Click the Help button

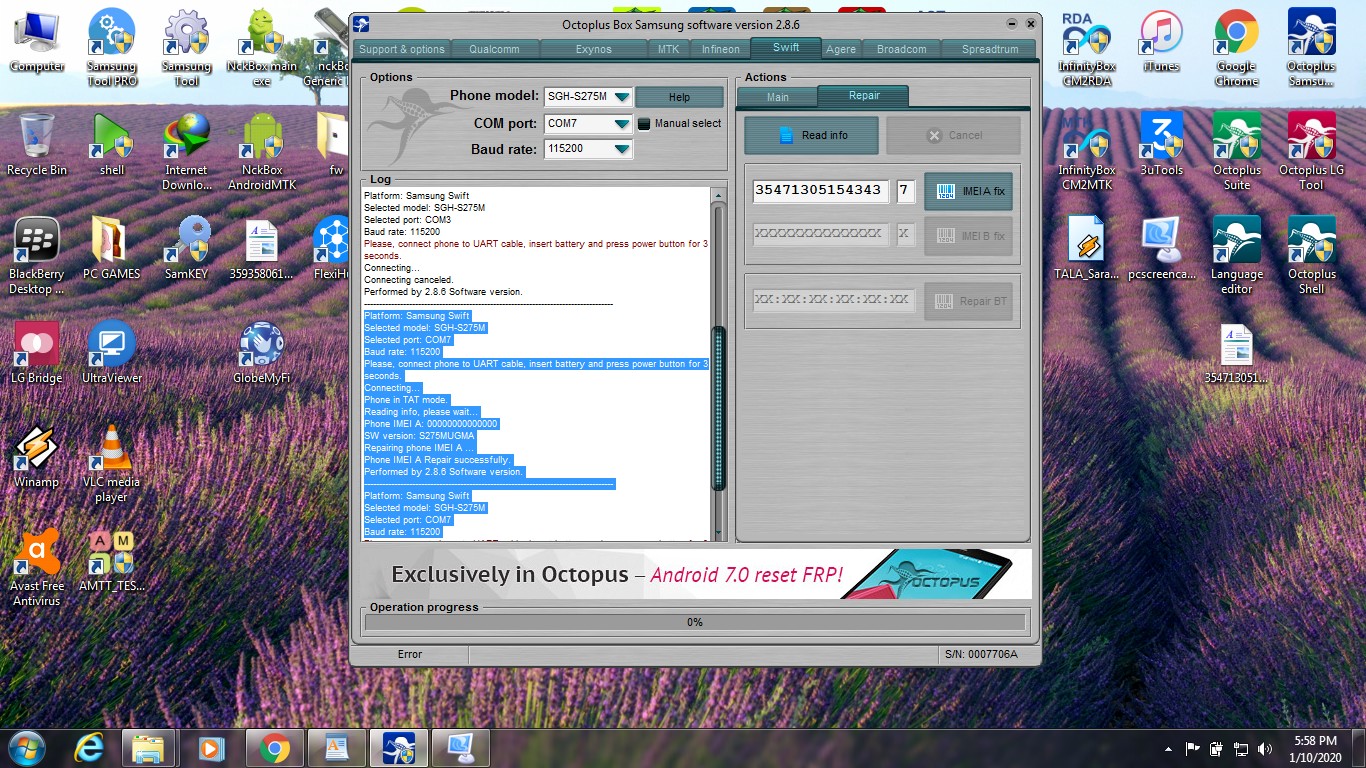click(679, 97)
